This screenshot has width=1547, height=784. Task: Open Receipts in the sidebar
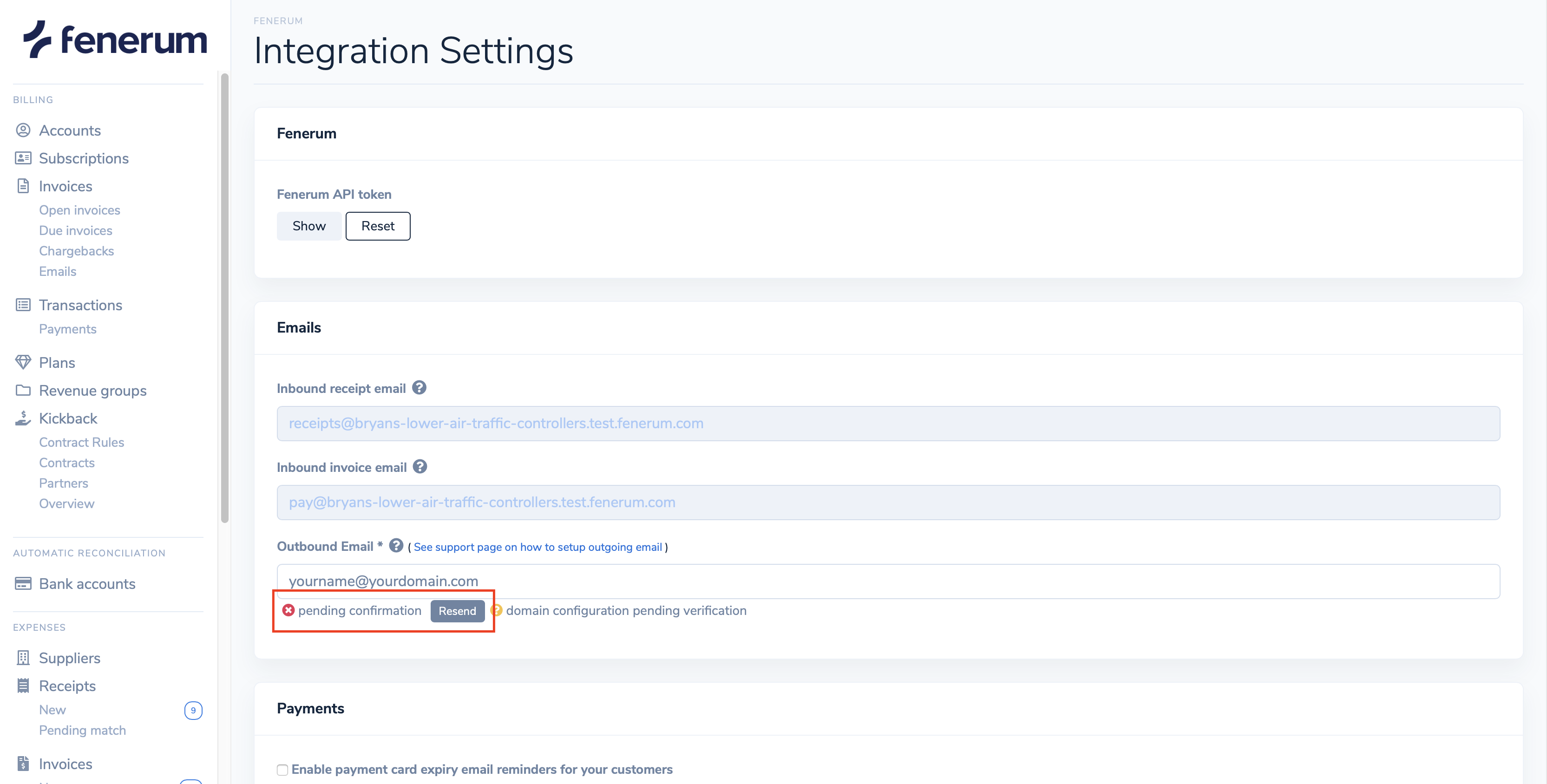coord(67,686)
